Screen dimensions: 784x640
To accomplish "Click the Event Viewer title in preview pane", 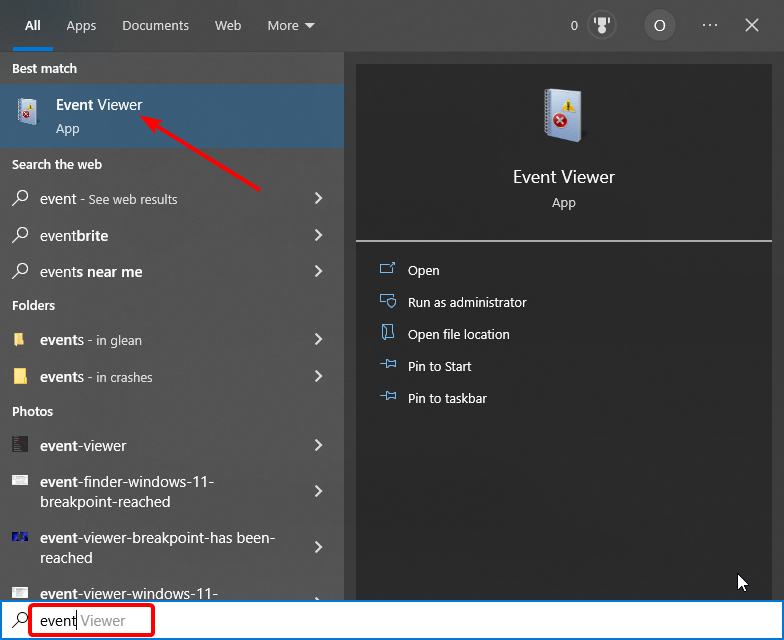I will [564, 177].
